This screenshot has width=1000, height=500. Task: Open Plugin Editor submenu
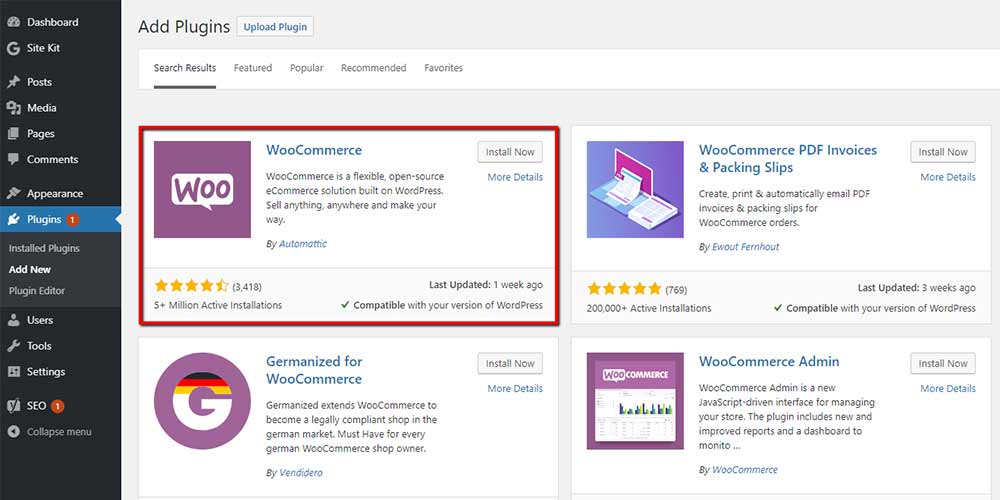(x=37, y=291)
